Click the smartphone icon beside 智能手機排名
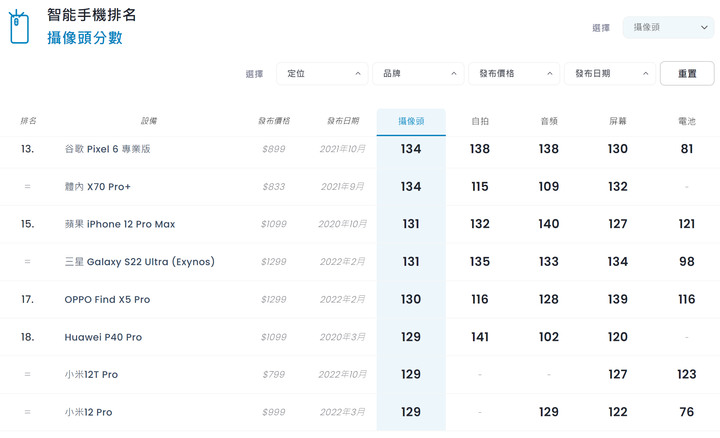Image resolution: width=720 pixels, height=438 pixels. point(19,27)
